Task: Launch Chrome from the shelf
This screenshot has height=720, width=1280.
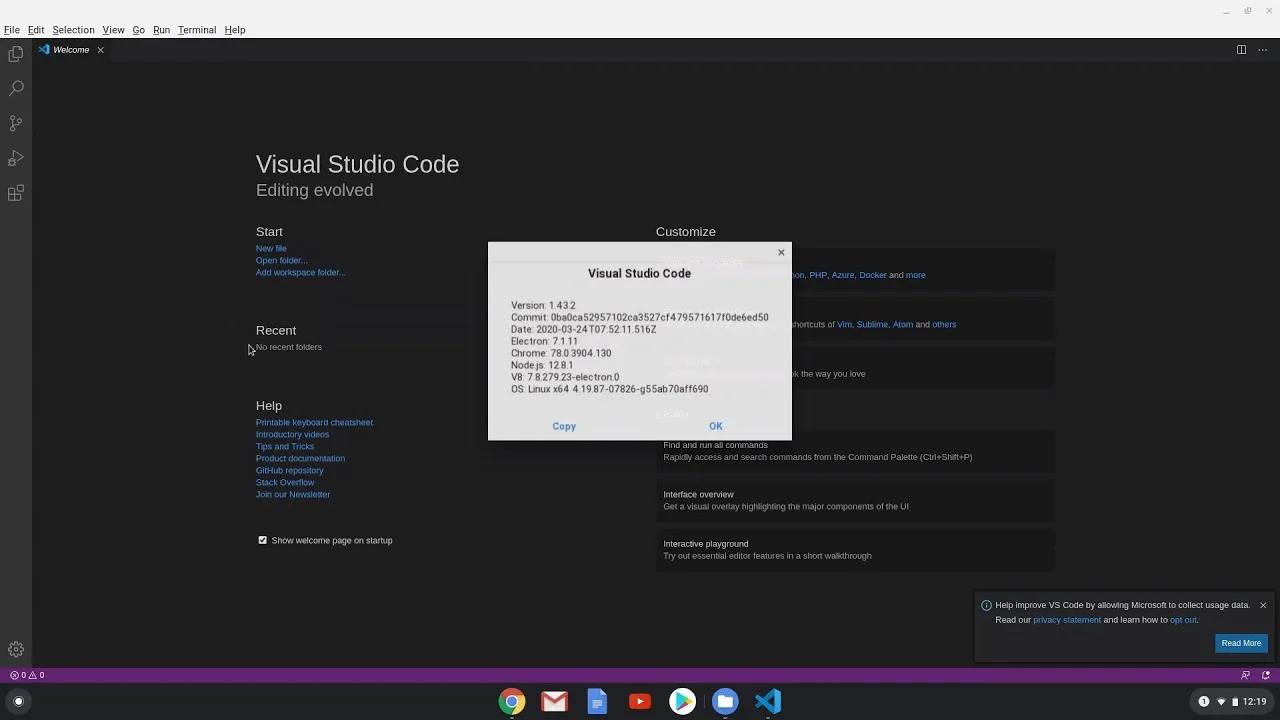Action: pos(511,701)
